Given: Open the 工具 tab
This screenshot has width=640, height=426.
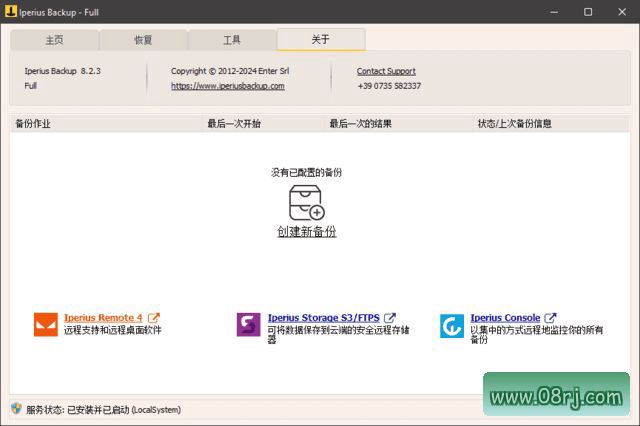Looking at the screenshot, I should [x=232, y=40].
